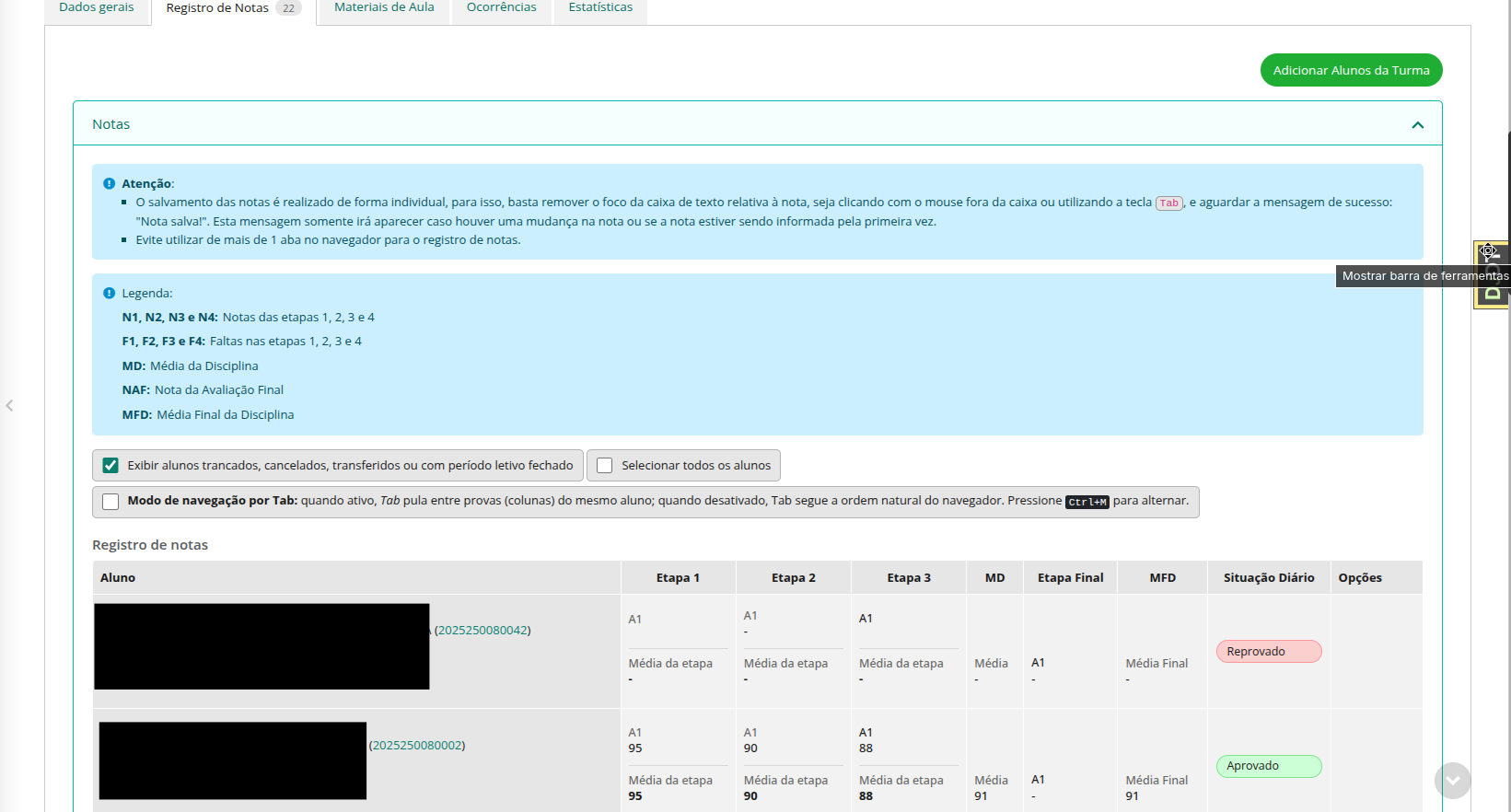The height and width of the screenshot is (812, 1511).
Task: Open student link 2025250080002
Action: click(417, 746)
